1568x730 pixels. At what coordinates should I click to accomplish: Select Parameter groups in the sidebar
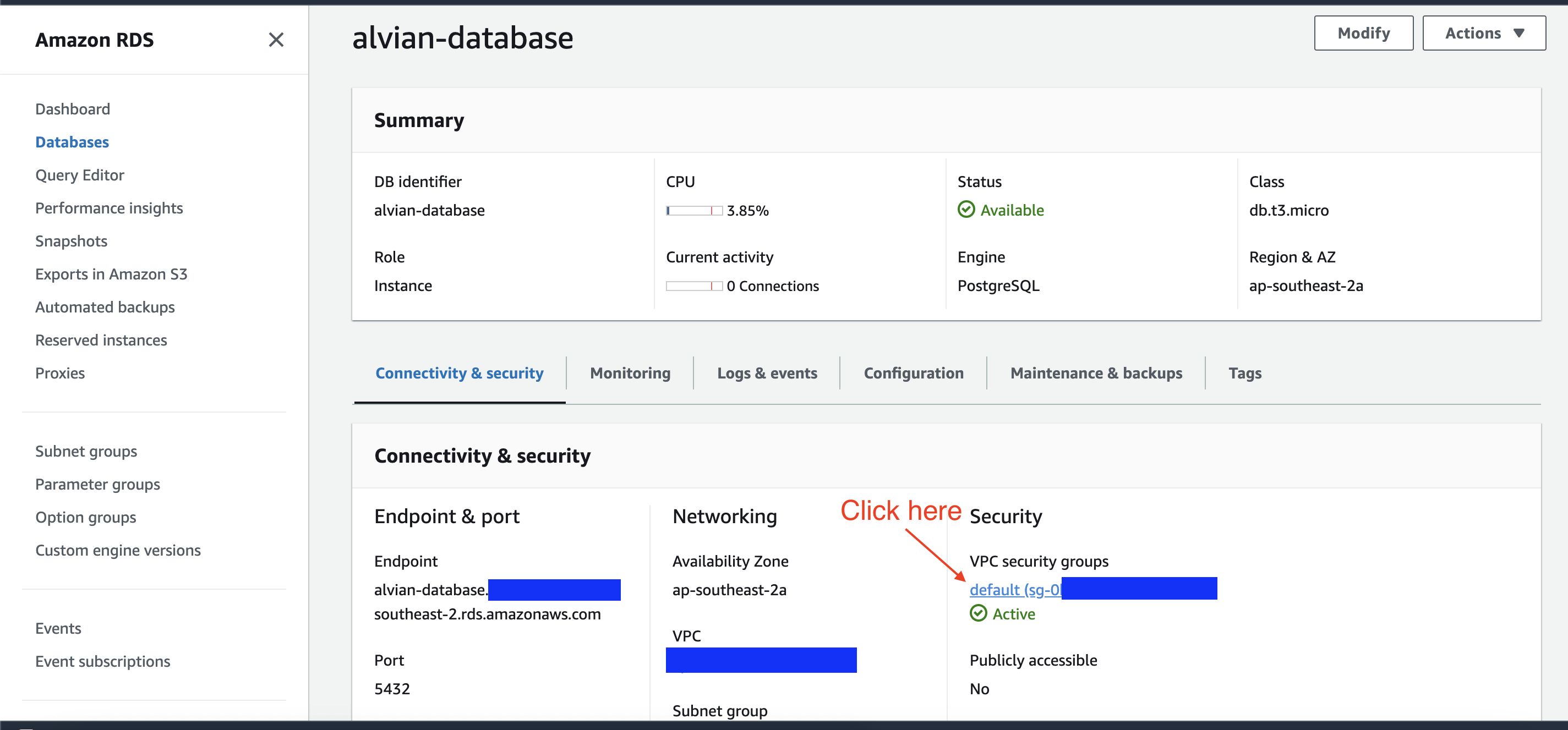97,484
